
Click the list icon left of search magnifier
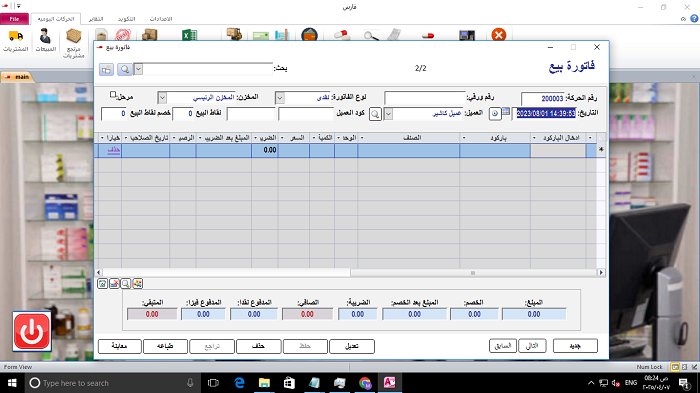click(106, 69)
